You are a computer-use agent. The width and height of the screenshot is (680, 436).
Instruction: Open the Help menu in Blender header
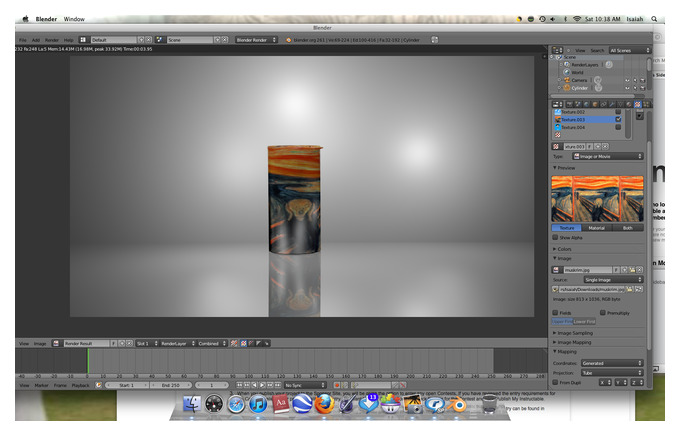pos(69,40)
